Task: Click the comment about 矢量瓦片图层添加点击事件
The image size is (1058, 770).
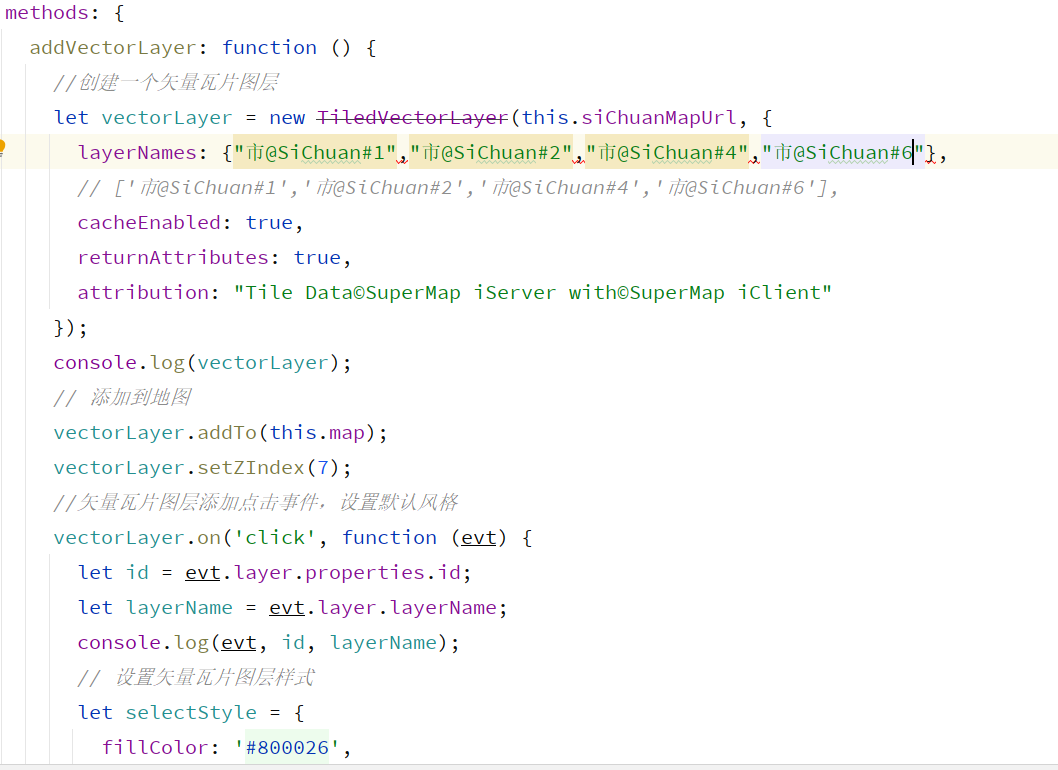Action: 256,503
